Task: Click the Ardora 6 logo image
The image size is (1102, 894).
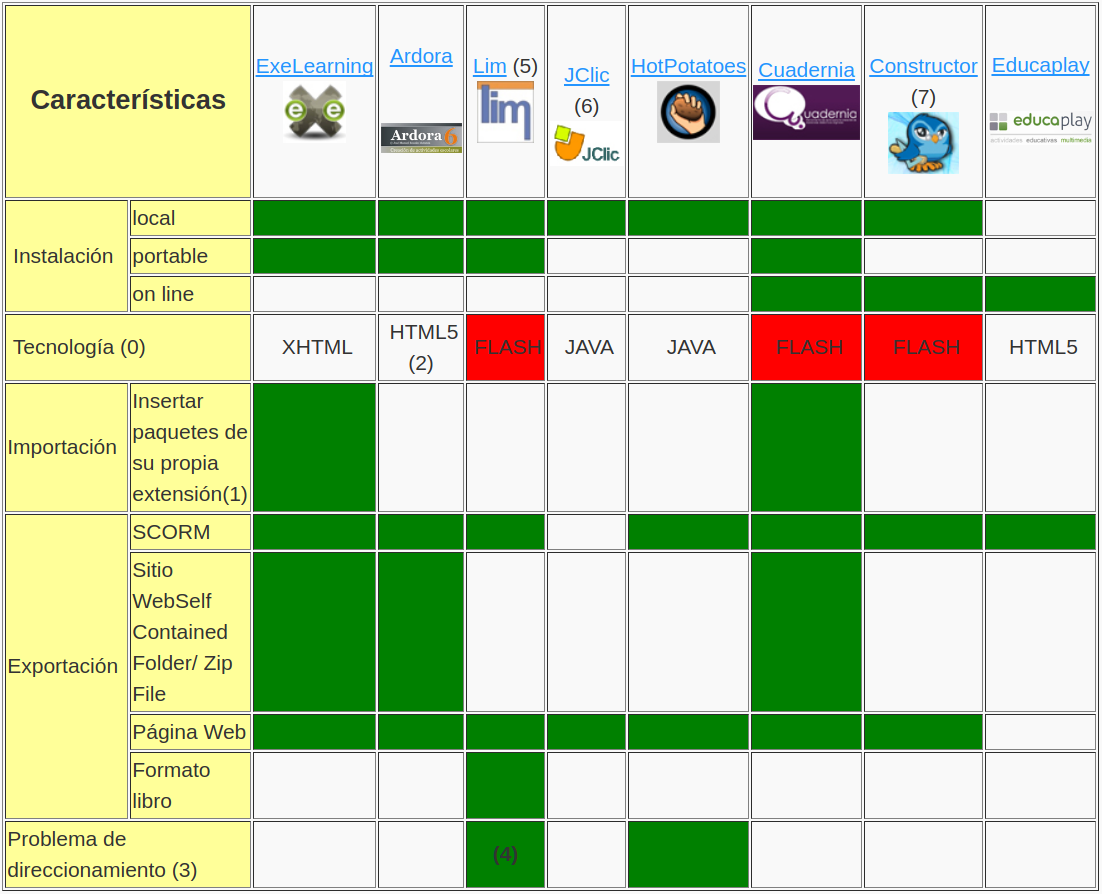Action: click(421, 138)
